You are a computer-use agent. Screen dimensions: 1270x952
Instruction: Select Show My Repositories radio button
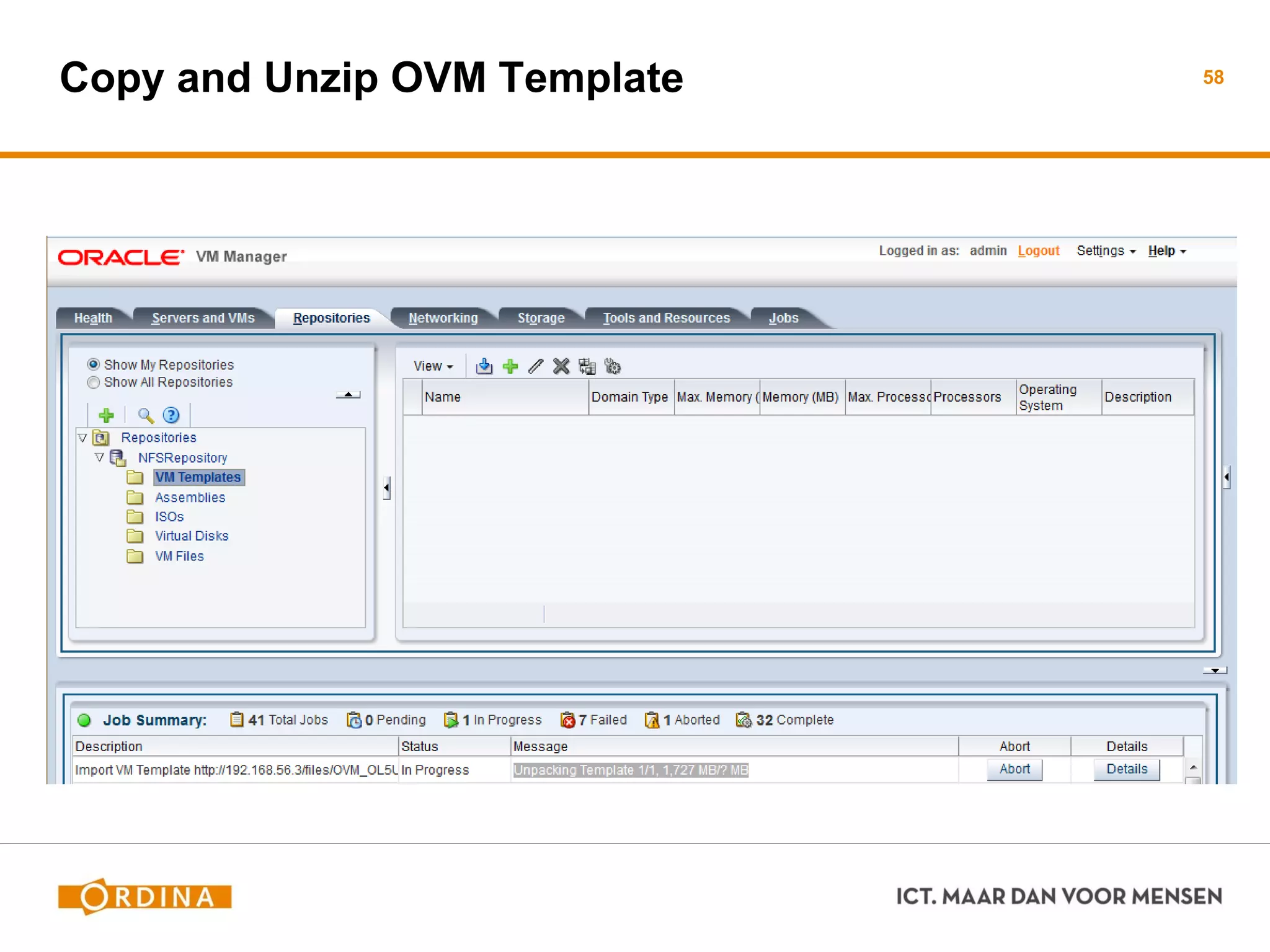[94, 364]
